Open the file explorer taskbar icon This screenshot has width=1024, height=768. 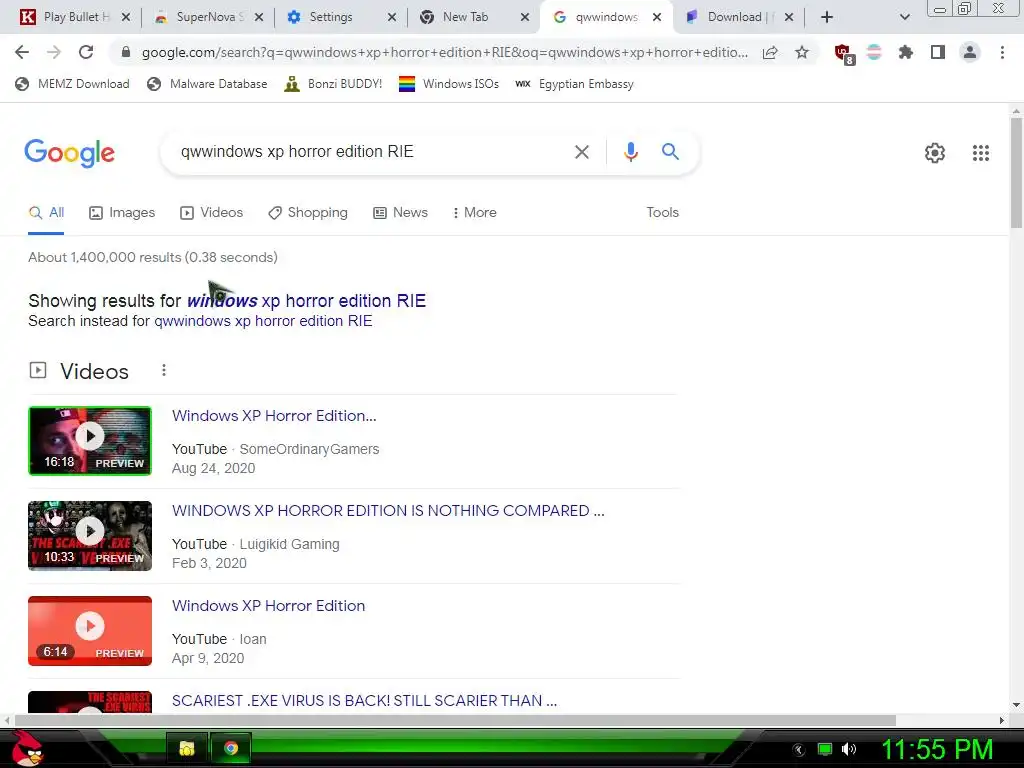coord(187,748)
